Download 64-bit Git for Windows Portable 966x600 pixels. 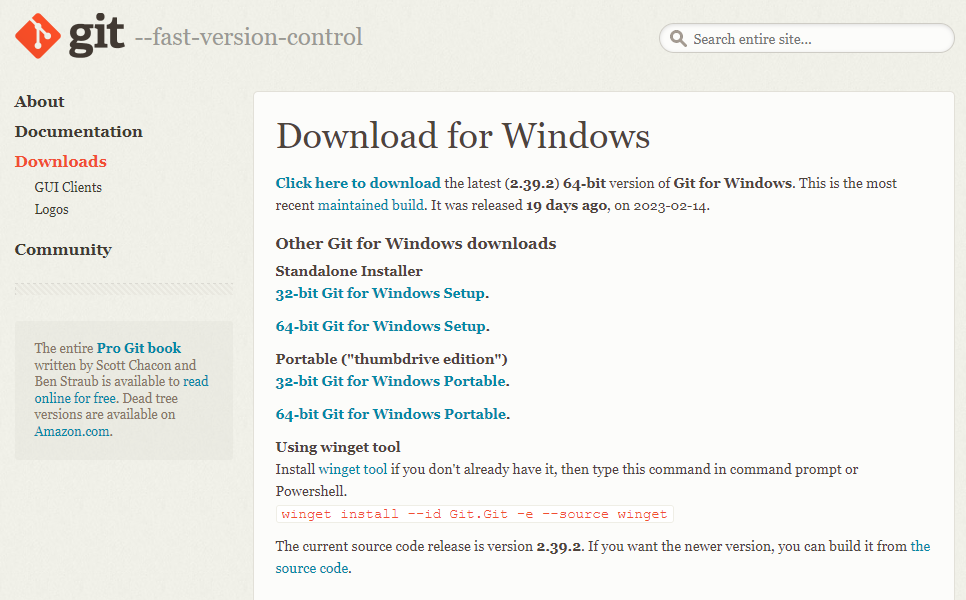tap(391, 414)
